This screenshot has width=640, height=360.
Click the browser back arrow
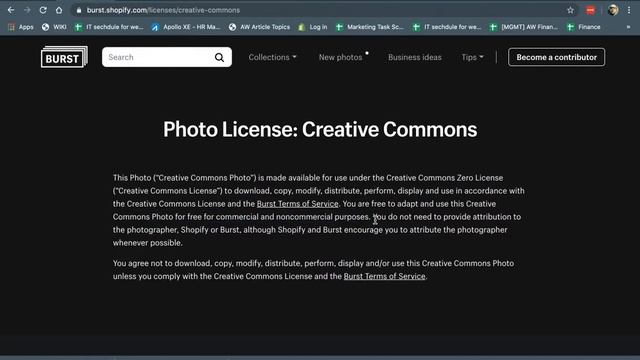[11, 10]
